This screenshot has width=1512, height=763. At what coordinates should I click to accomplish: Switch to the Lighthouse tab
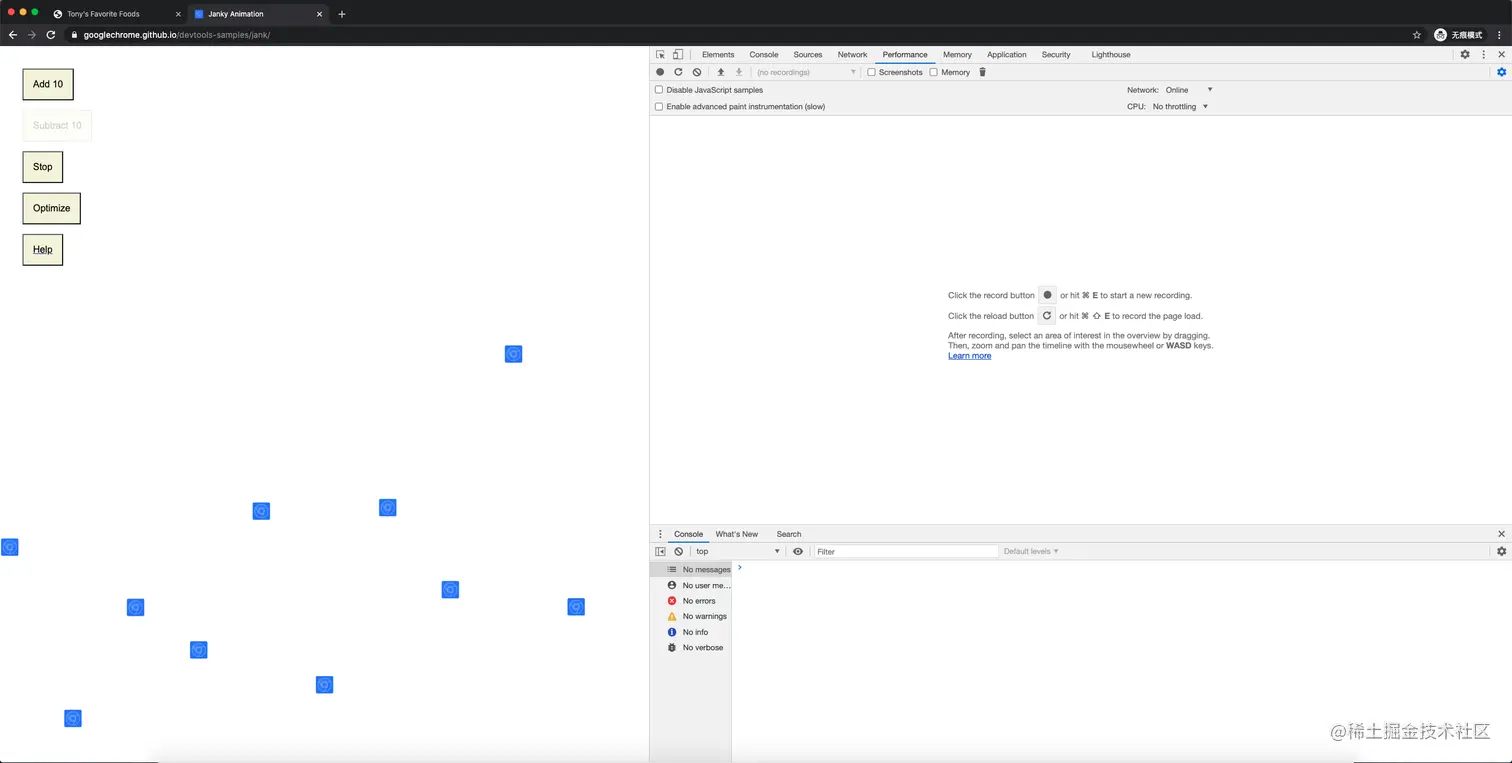[1111, 54]
